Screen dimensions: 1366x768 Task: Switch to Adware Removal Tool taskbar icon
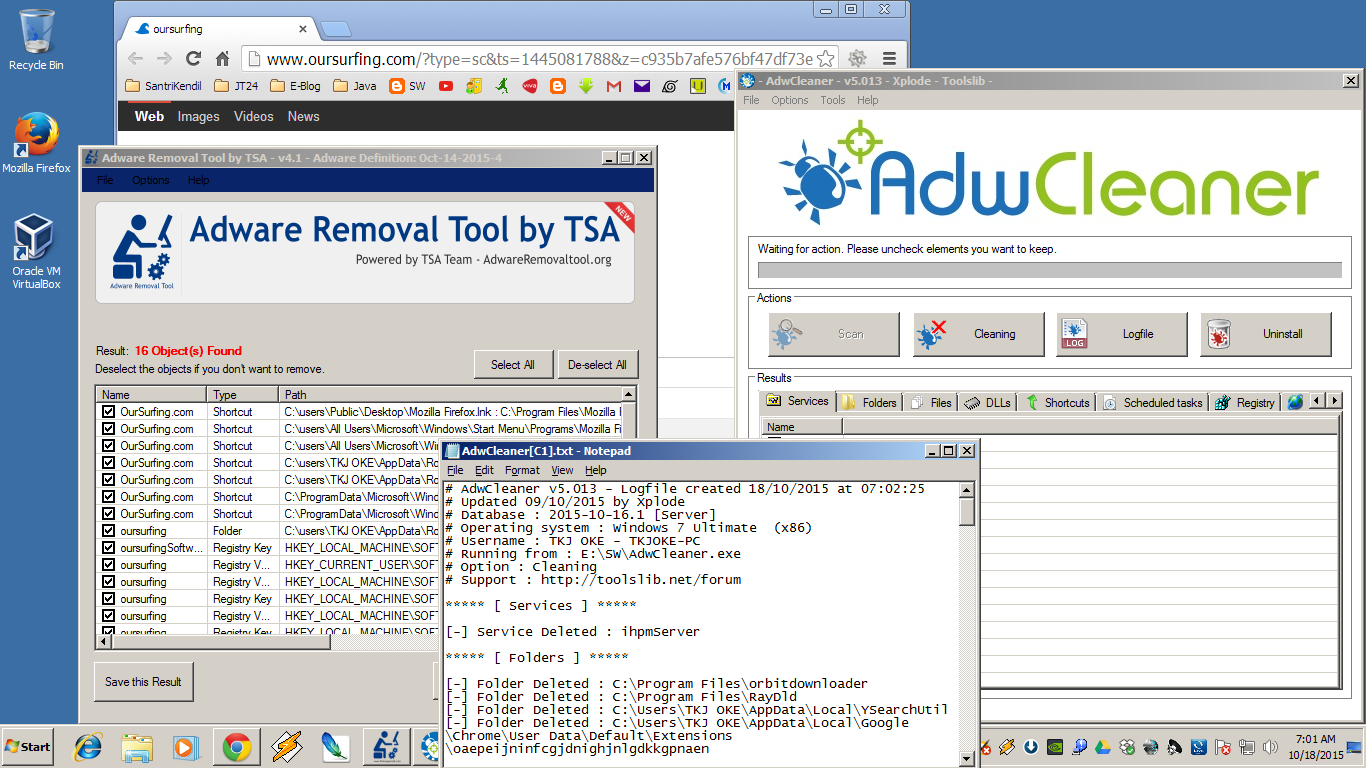click(x=386, y=746)
